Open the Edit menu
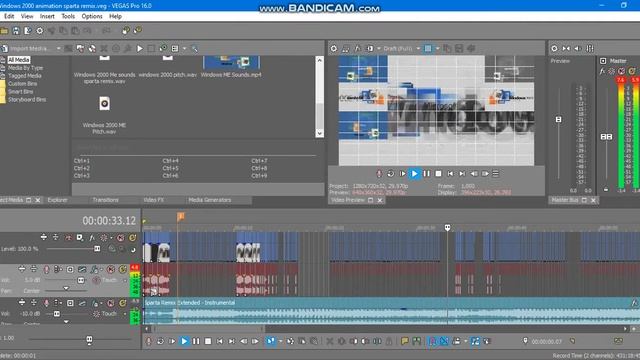Image resolution: width=640 pixels, height=360 pixels. [x=9, y=16]
